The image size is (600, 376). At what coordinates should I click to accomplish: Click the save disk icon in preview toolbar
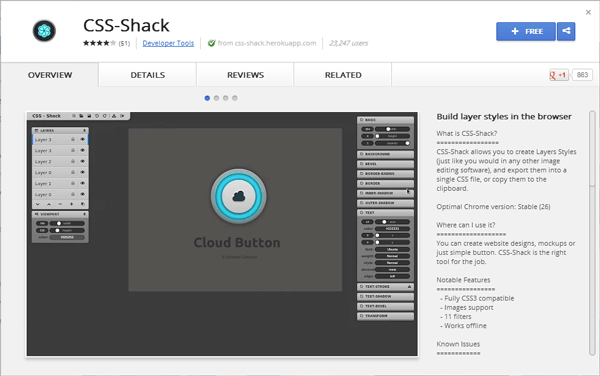(x=89, y=116)
